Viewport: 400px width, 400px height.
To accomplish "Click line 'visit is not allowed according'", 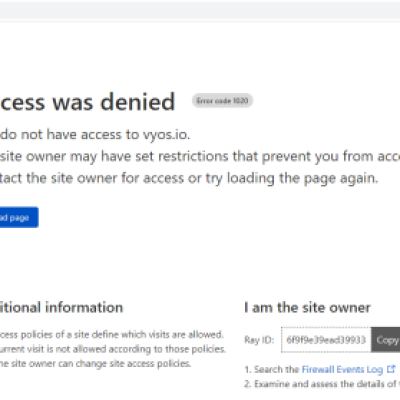I will coord(113,349).
